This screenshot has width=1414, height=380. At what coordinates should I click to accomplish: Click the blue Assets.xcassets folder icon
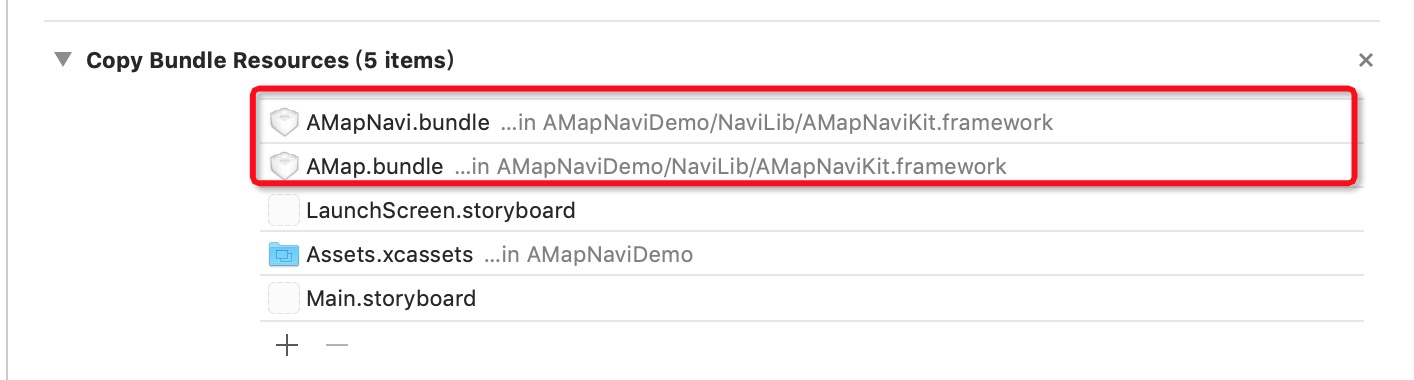click(285, 254)
